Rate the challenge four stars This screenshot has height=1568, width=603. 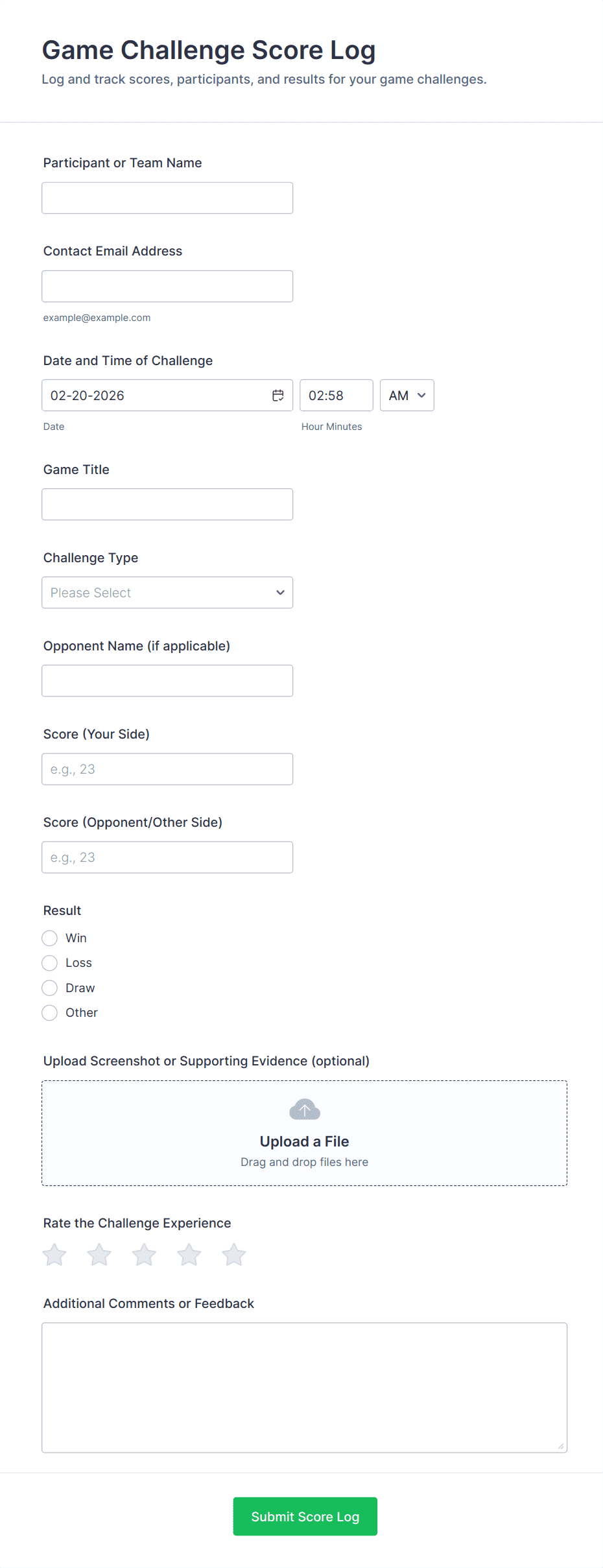point(189,1255)
